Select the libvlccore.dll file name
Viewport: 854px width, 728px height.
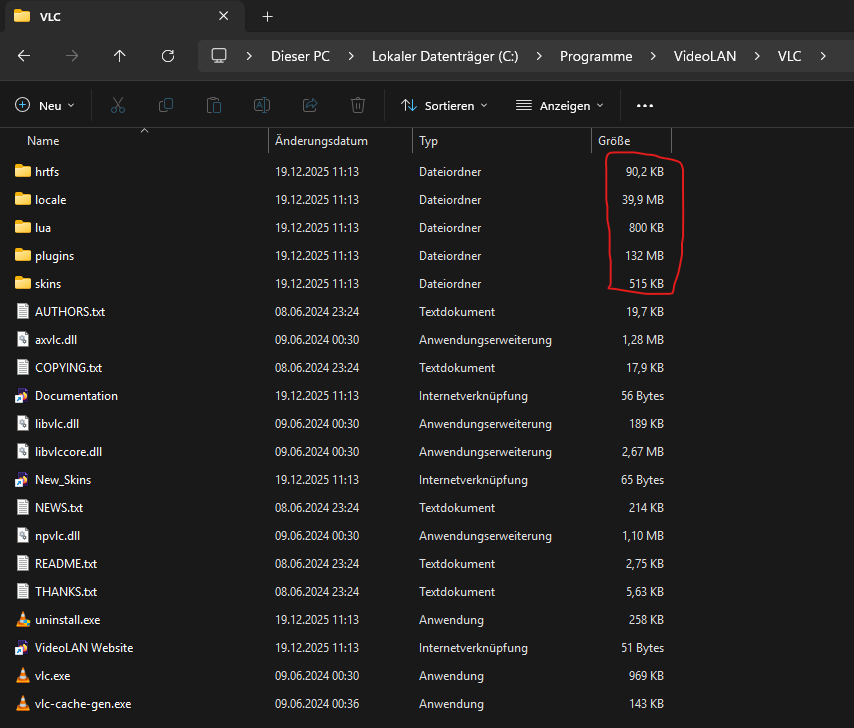(69, 451)
